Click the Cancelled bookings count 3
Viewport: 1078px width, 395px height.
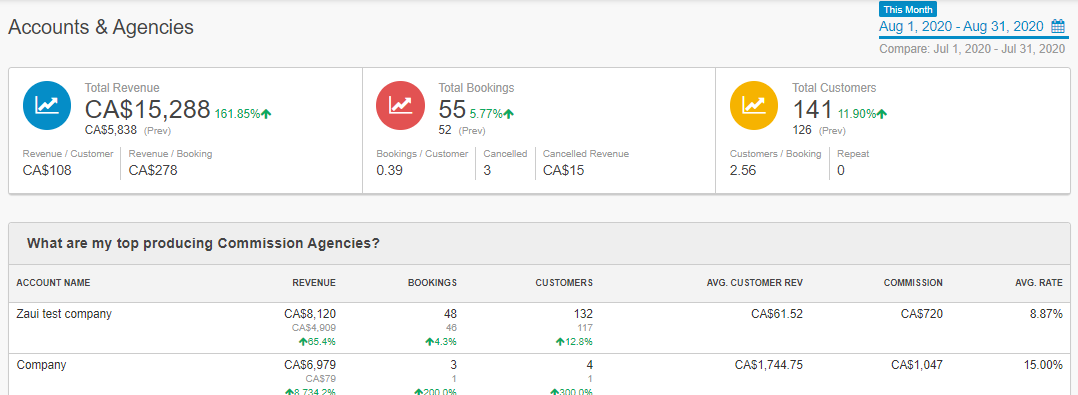click(x=487, y=170)
